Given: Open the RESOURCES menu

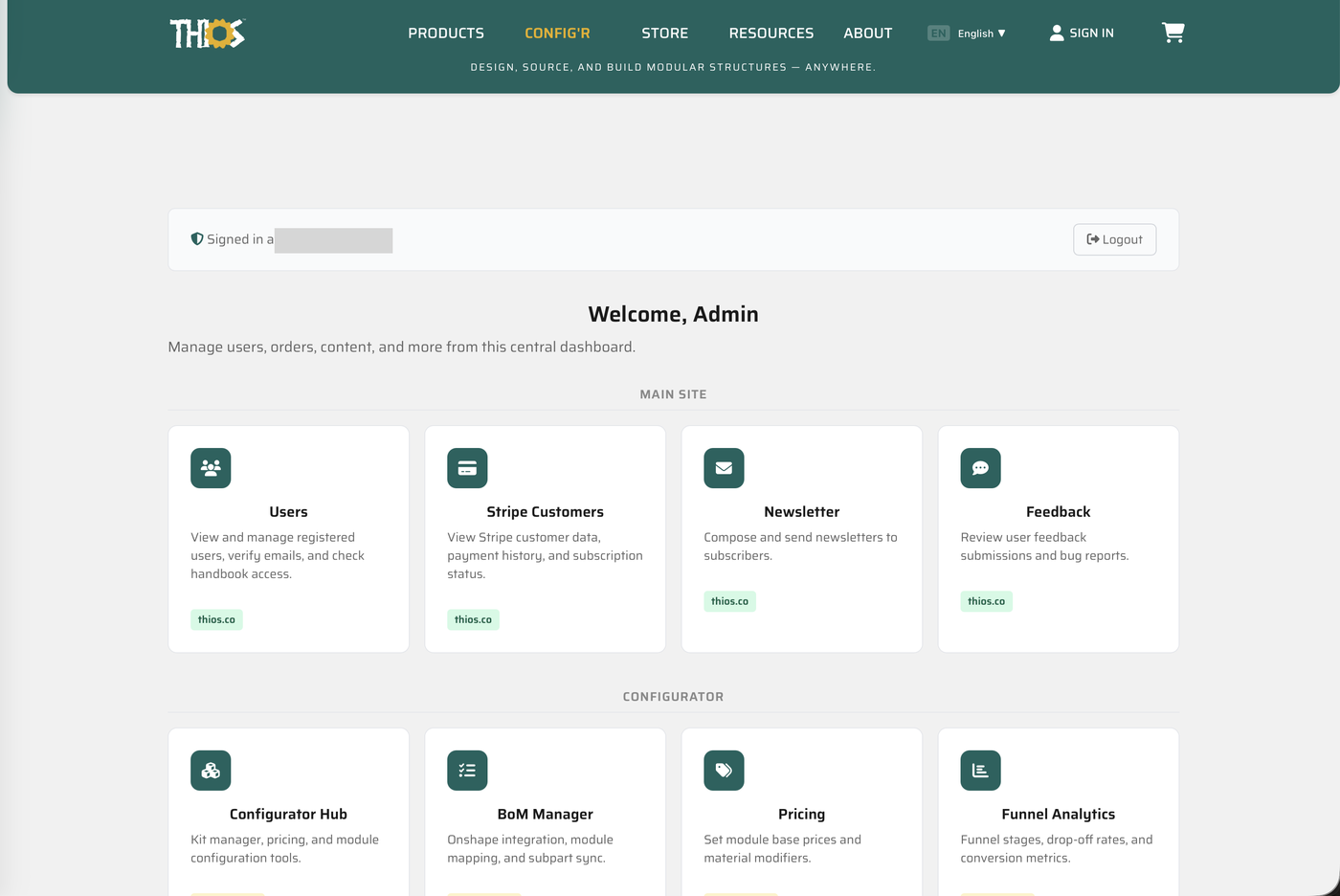Looking at the screenshot, I should 771,34.
